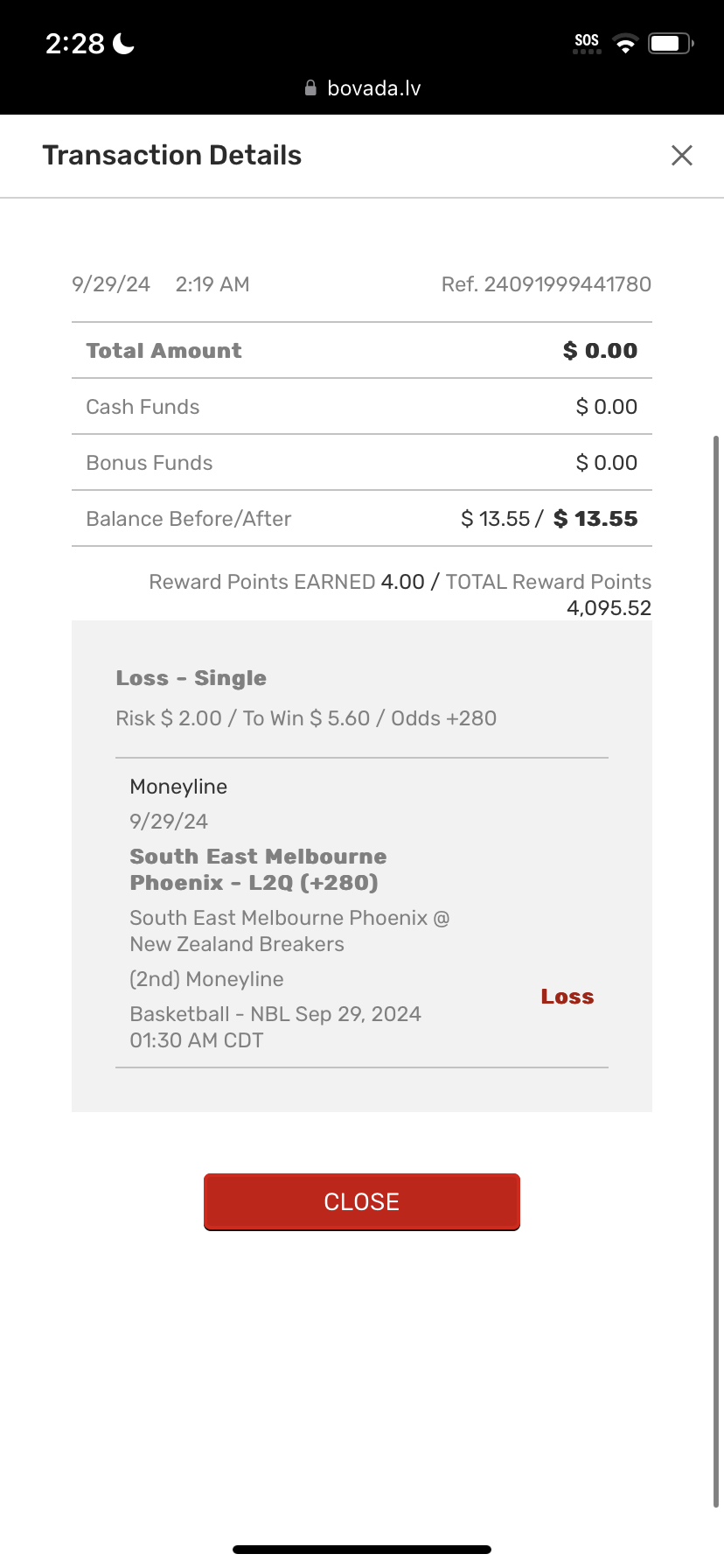Tap the Loss - Single heading

[x=191, y=678]
